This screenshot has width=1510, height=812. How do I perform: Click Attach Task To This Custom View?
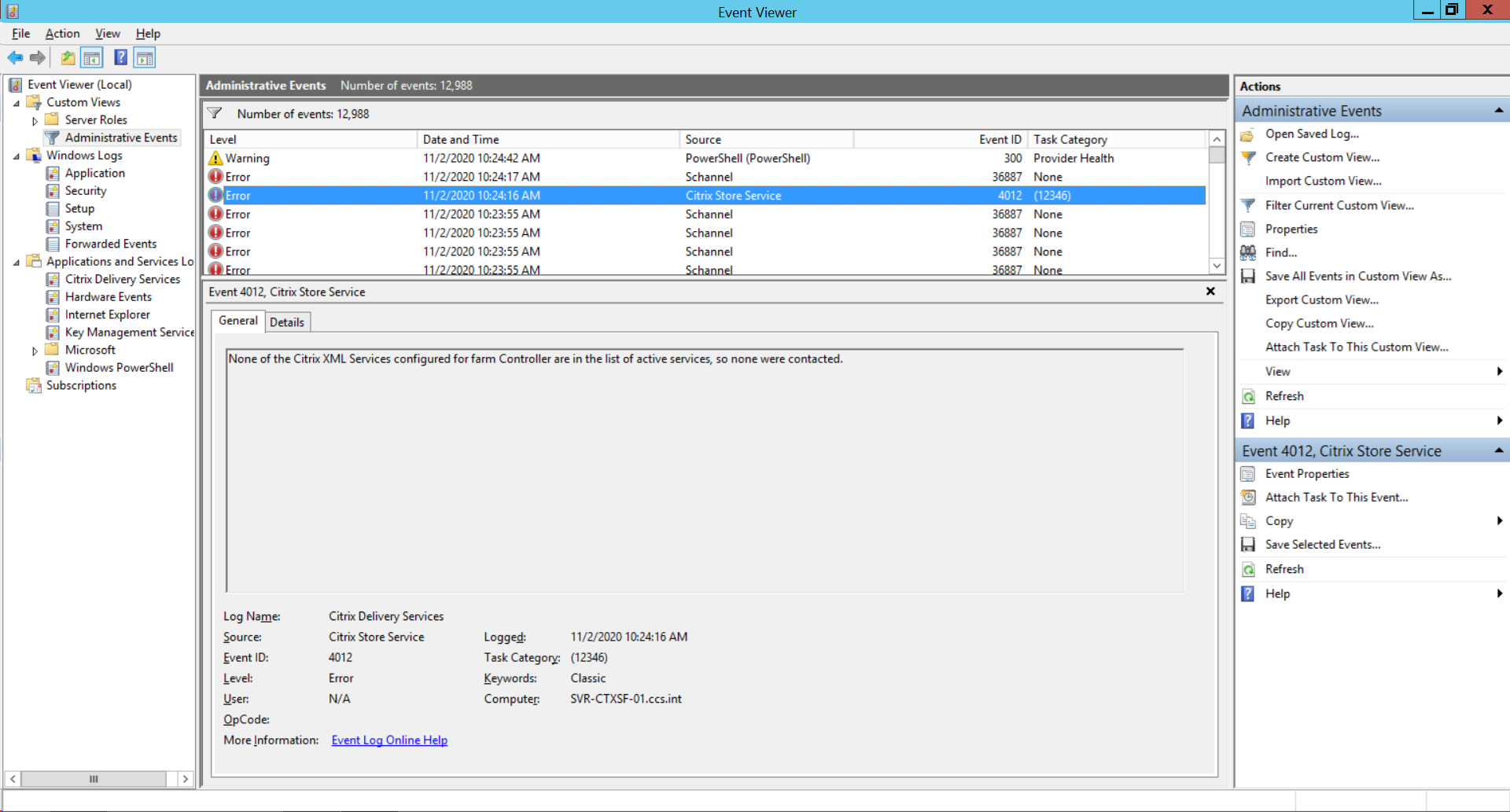pos(1356,347)
